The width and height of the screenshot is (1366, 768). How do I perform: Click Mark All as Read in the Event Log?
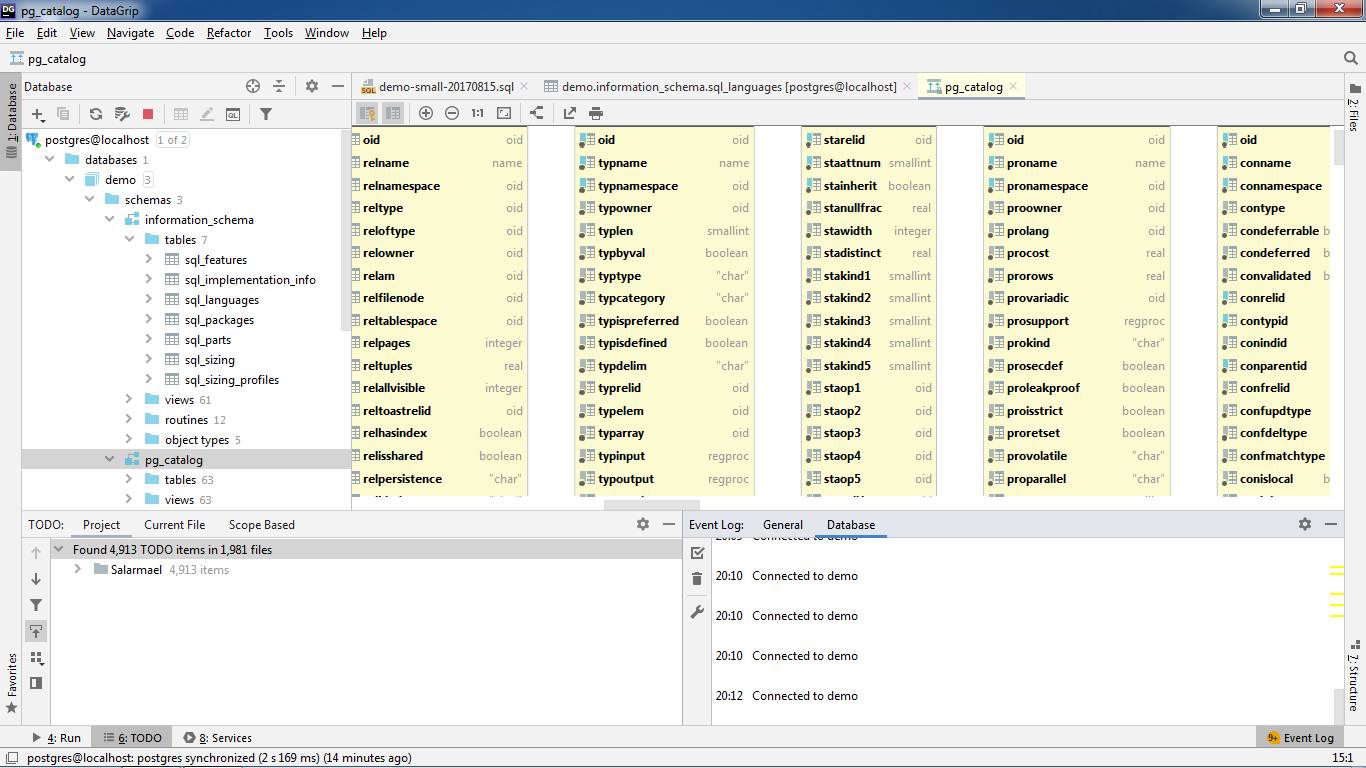(x=697, y=553)
